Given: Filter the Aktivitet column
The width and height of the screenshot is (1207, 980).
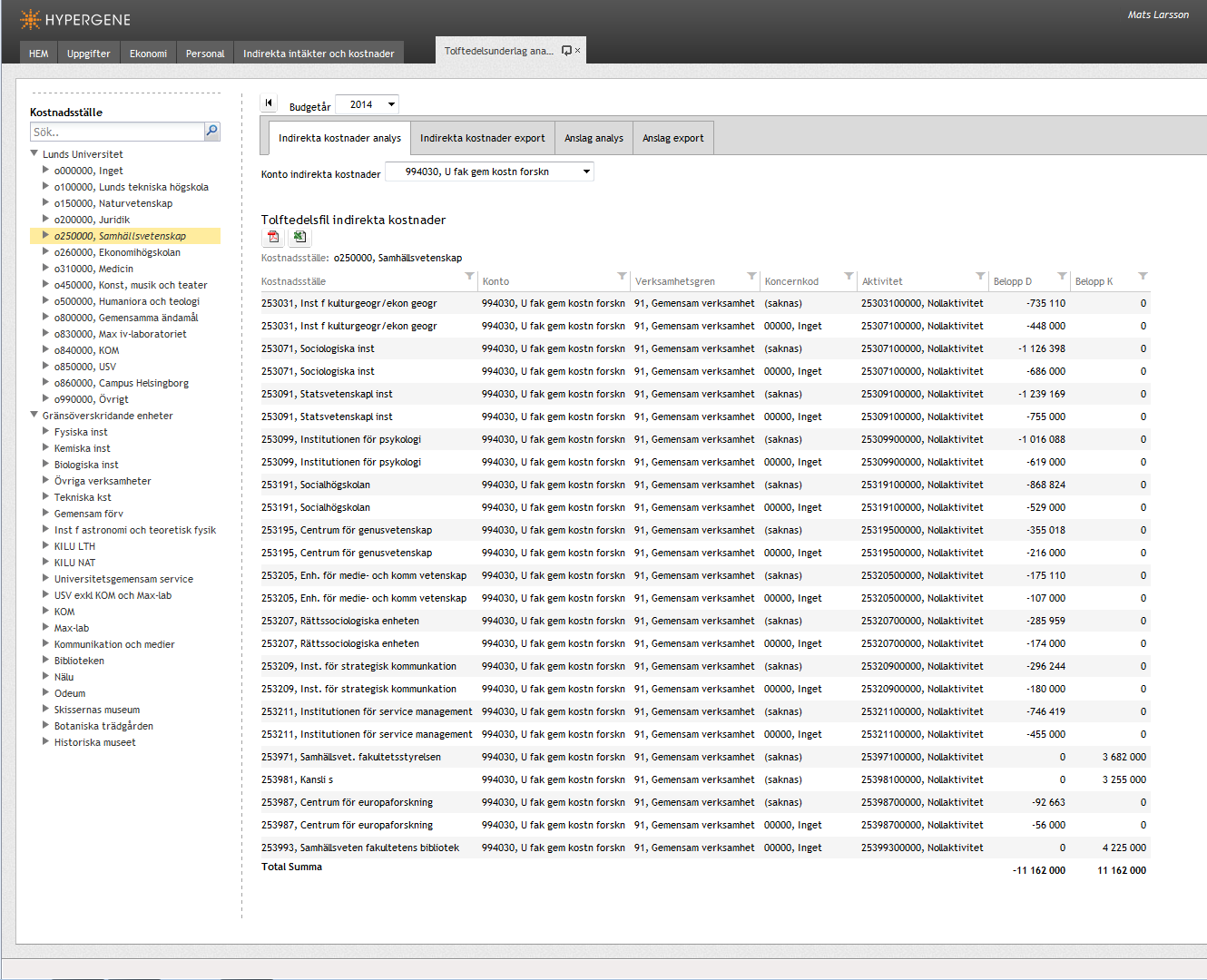Looking at the screenshot, I should [980, 276].
